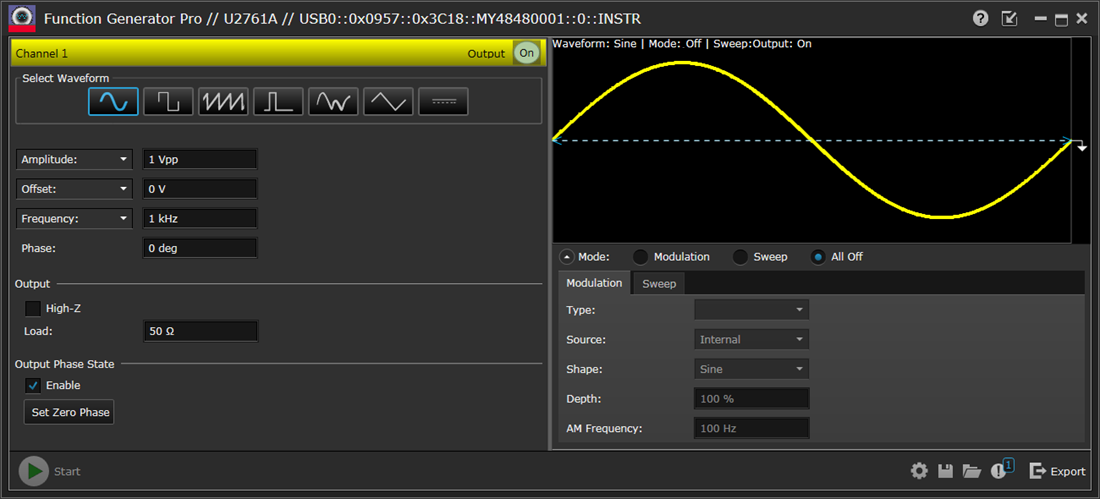Open the modulation Type dropdown
The width and height of the screenshot is (1100, 499).
751,310
